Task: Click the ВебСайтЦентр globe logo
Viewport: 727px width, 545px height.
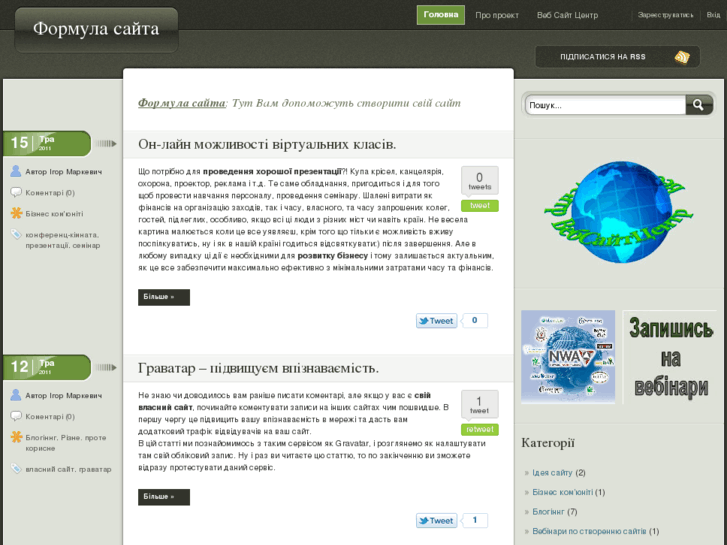Action: pyautogui.click(x=619, y=212)
